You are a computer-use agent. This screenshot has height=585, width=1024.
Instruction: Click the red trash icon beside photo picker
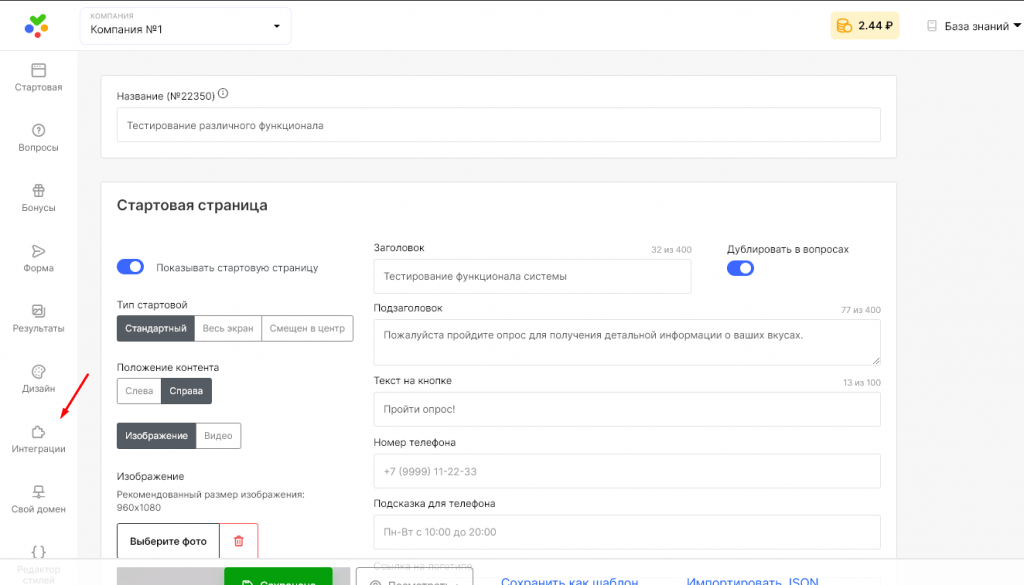[238, 541]
